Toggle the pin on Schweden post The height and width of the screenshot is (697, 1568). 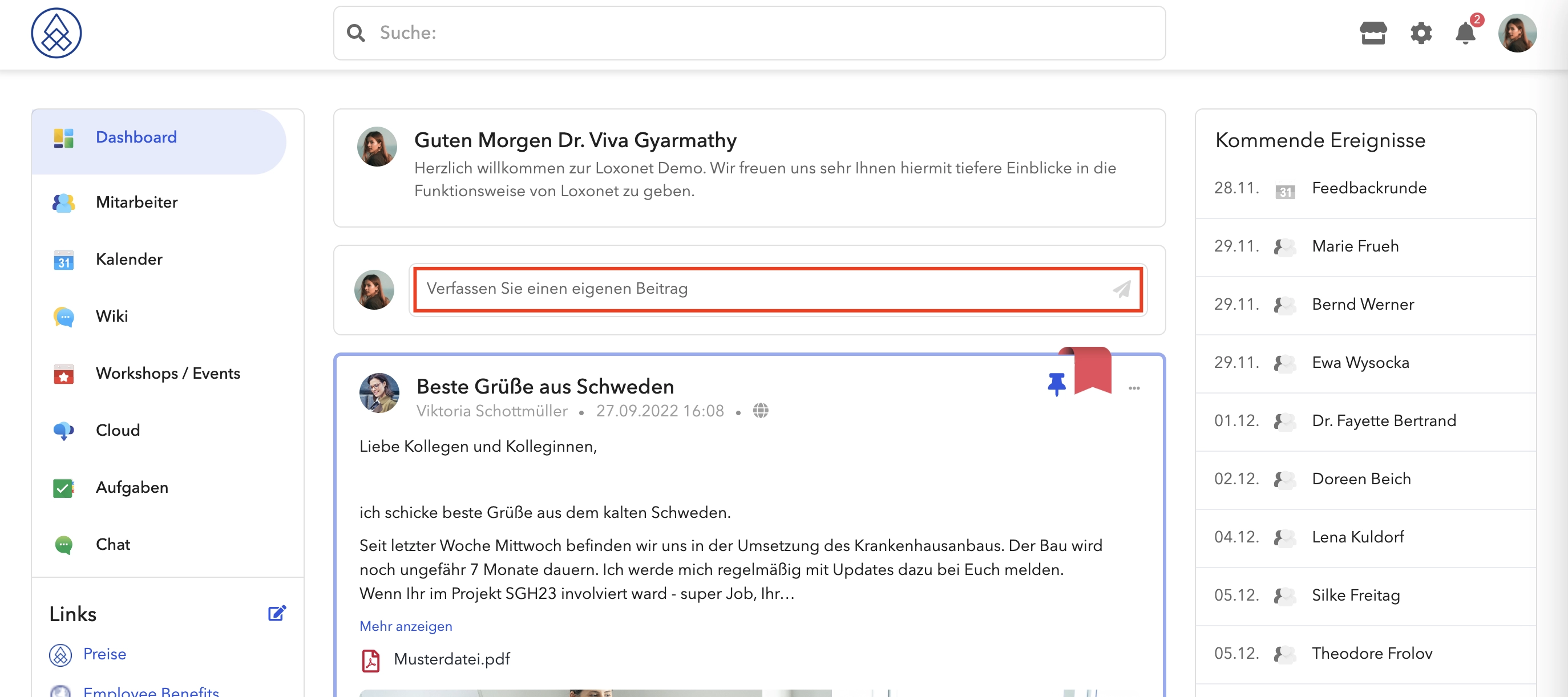coord(1056,384)
